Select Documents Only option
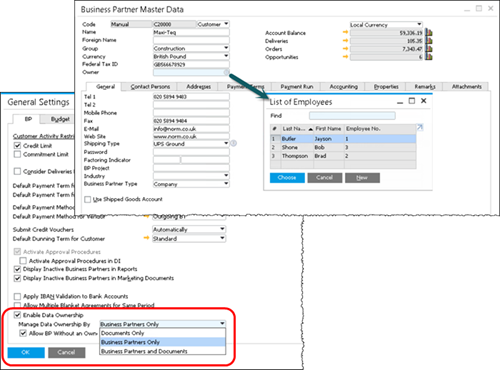The image size is (500, 370). (x=163, y=333)
